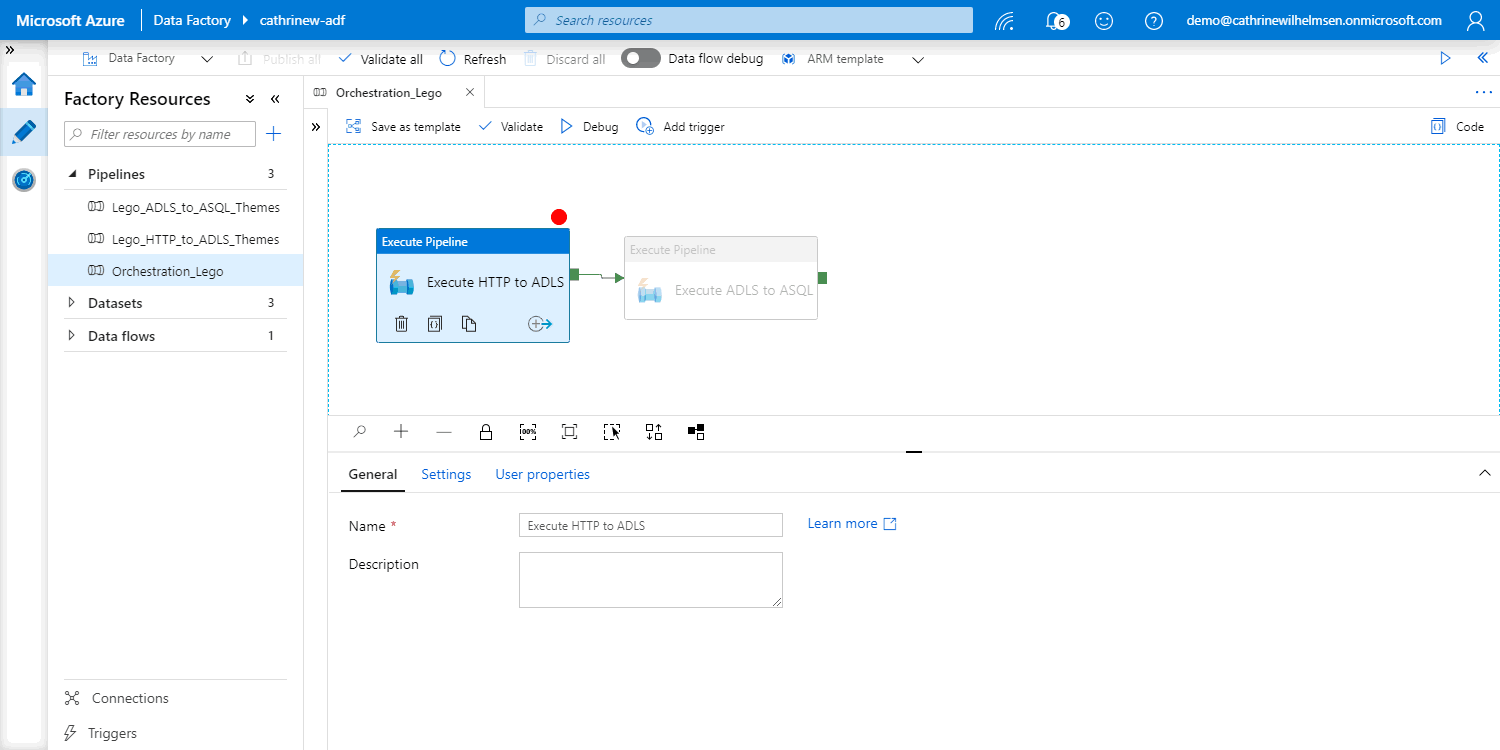This screenshot has width=1500, height=750.
Task: Collapse the properties panel chevron
Action: (1484, 473)
